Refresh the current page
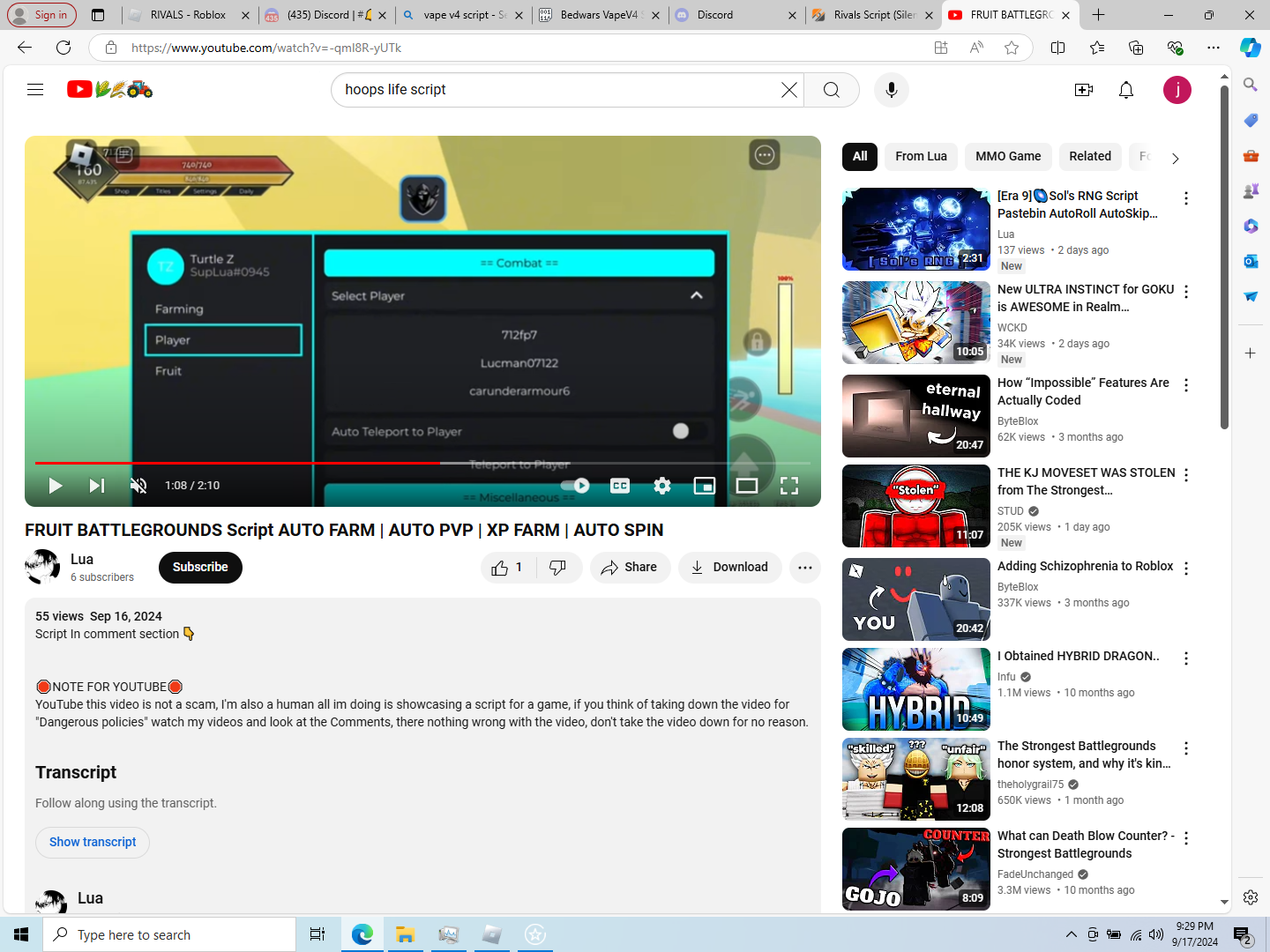Viewport: 1270px width, 952px height. pyautogui.click(x=63, y=48)
